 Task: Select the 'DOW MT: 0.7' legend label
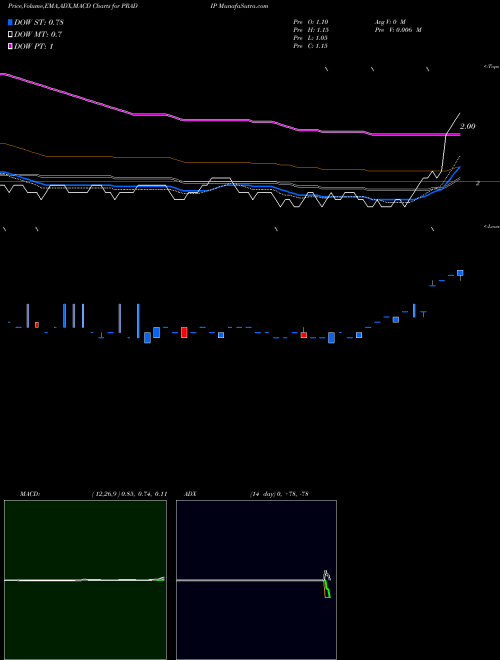pos(38,35)
